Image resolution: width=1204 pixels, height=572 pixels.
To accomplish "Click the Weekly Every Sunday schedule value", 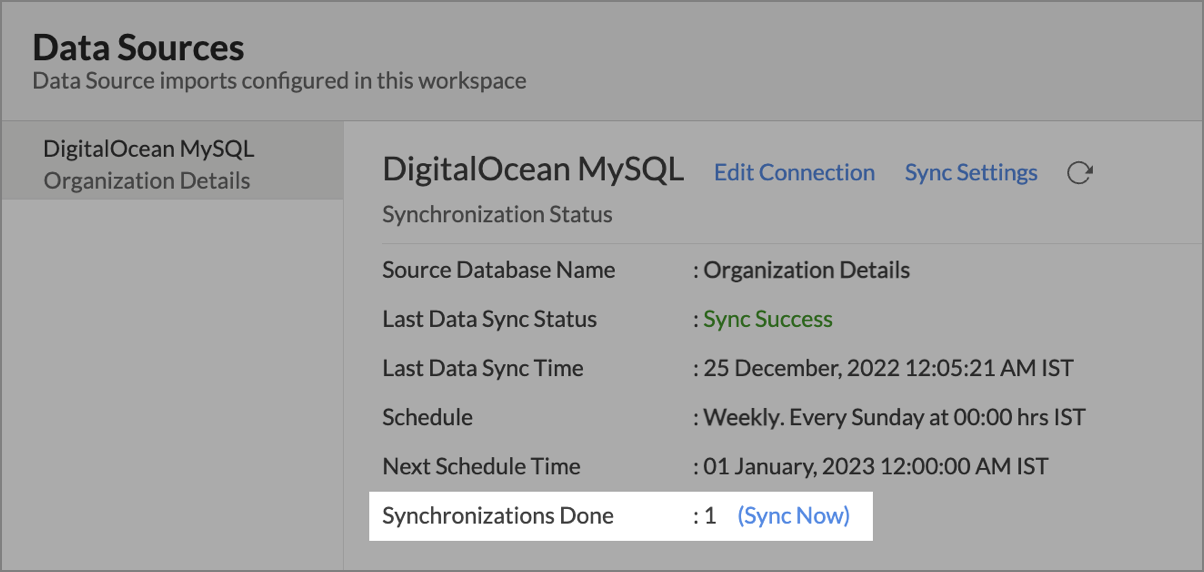I will coord(894,417).
